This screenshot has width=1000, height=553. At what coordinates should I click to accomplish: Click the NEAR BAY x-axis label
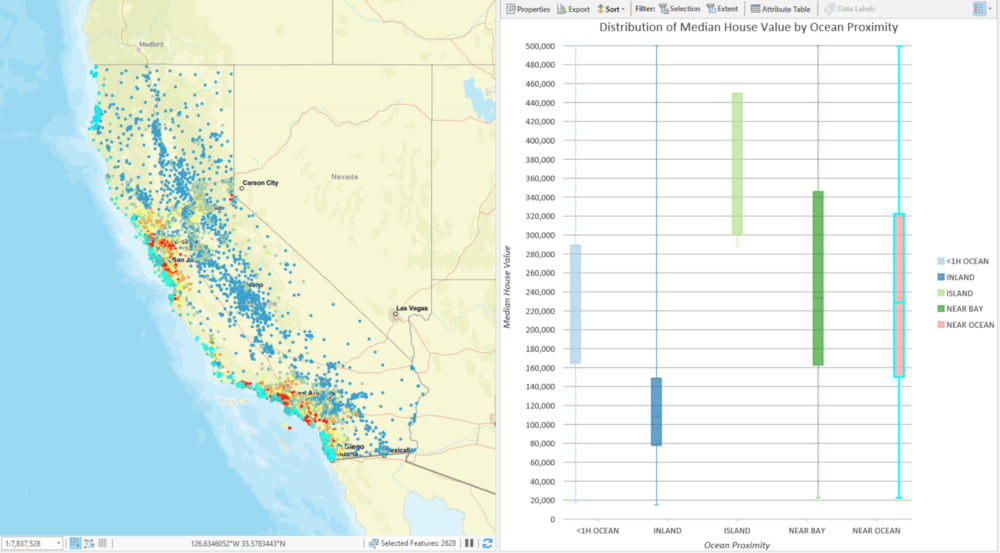[x=807, y=531]
